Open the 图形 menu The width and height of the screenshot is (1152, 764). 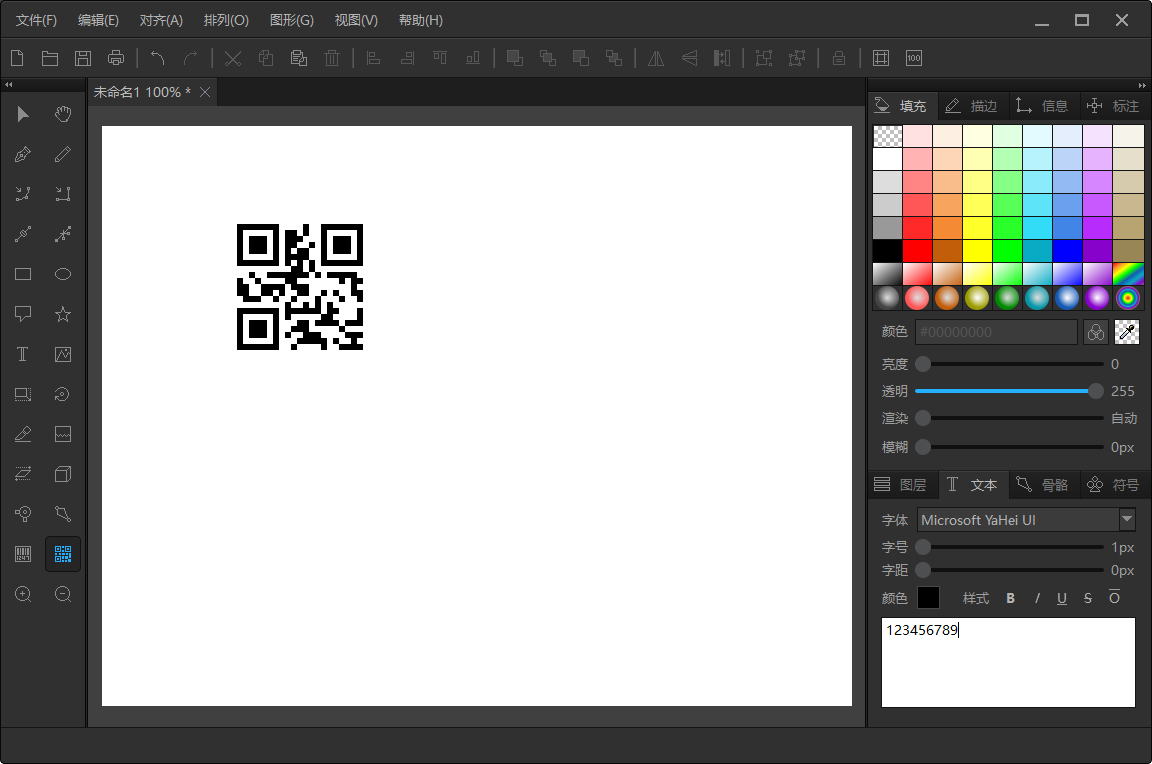[291, 20]
